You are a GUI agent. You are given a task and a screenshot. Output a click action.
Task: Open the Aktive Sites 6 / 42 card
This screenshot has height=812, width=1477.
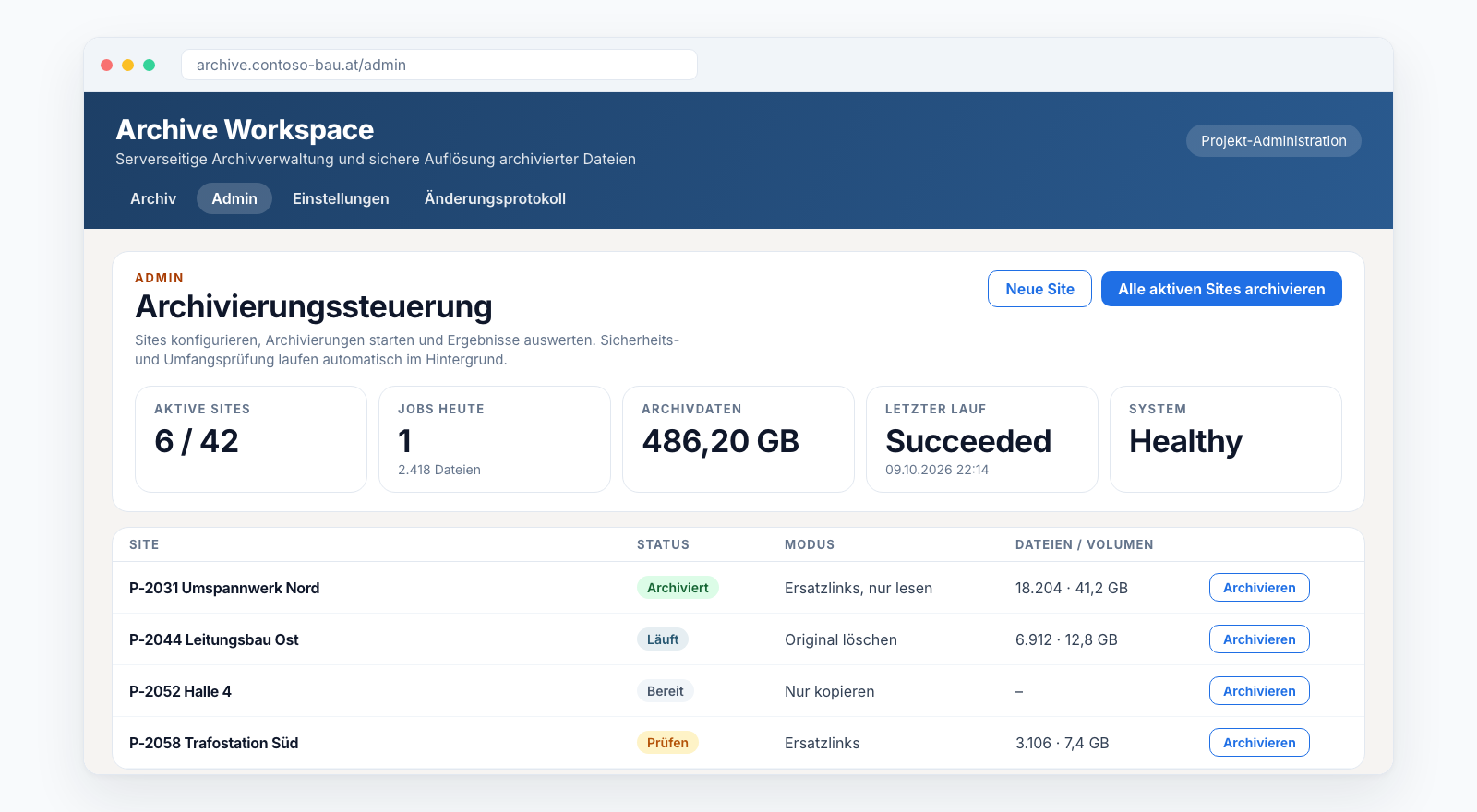click(x=251, y=439)
